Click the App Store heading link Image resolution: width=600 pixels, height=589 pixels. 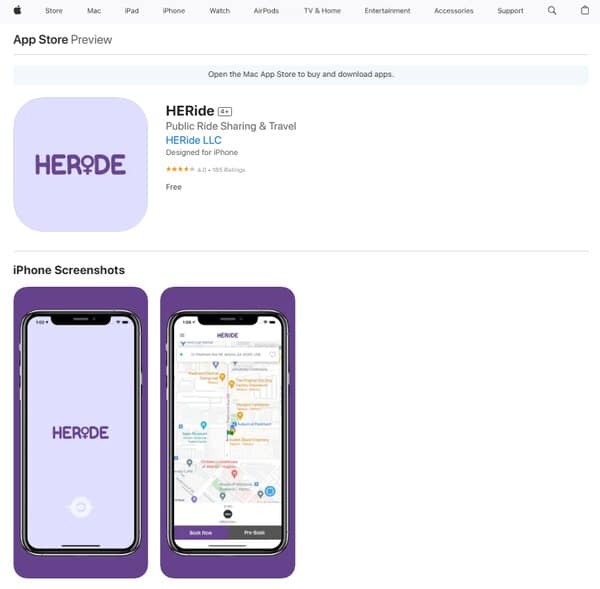[41, 40]
